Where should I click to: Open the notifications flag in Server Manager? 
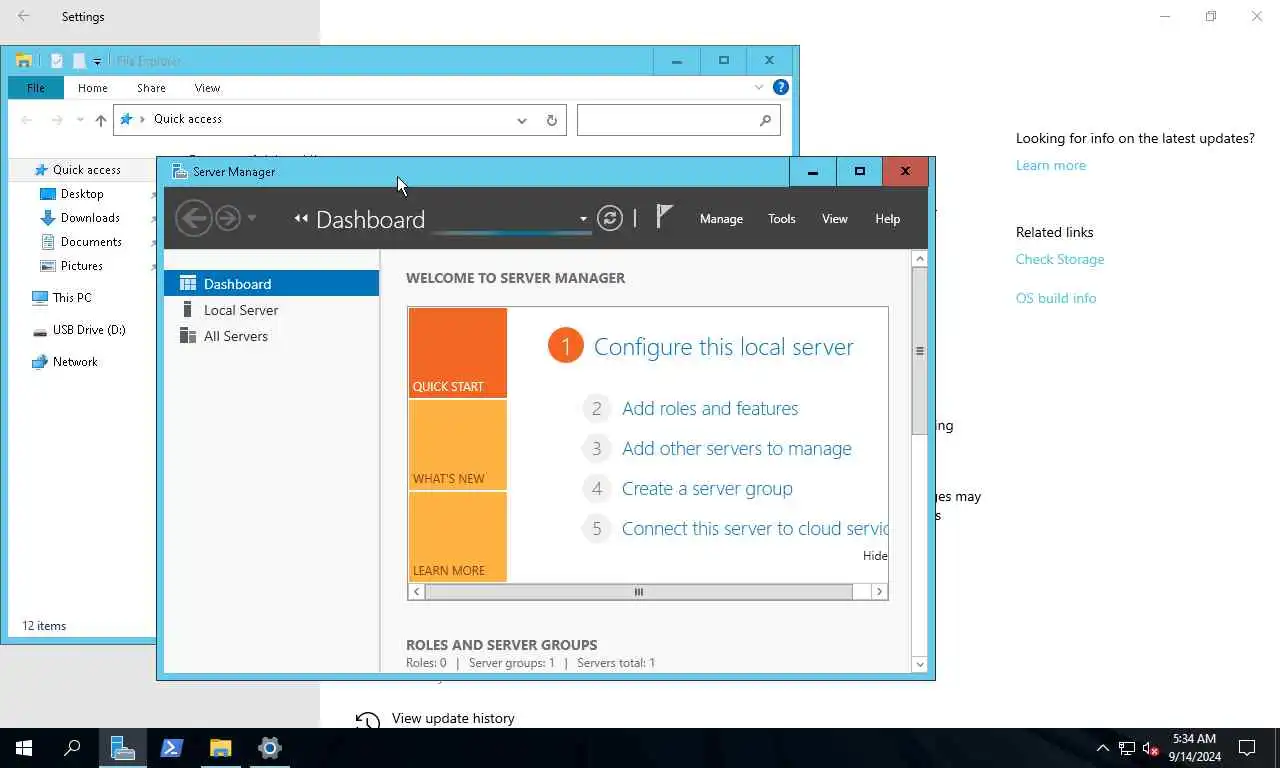(664, 216)
